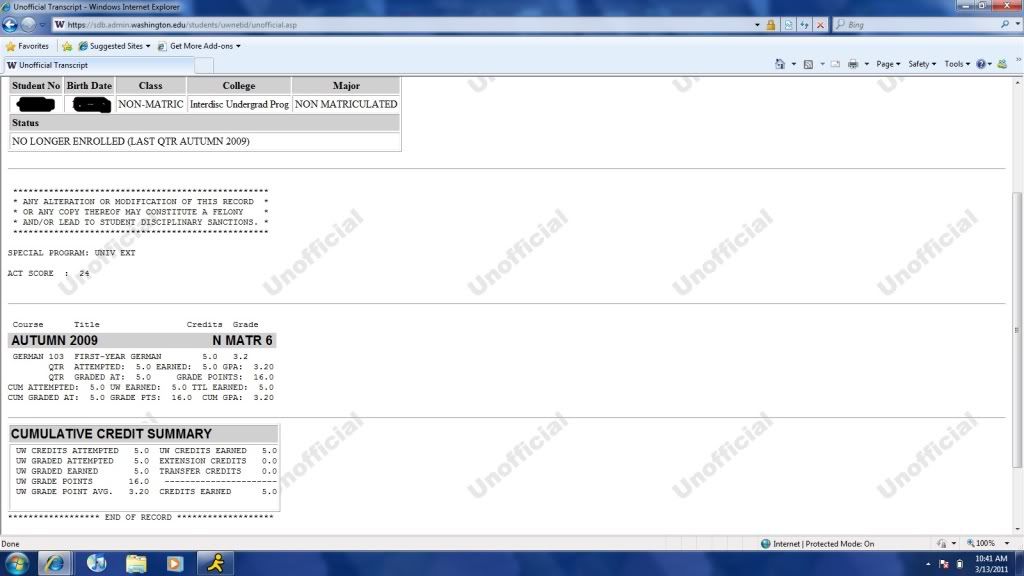Viewport: 1024px width, 576px height.
Task: Click the security lock icon in address bar
Action: [x=771, y=25]
